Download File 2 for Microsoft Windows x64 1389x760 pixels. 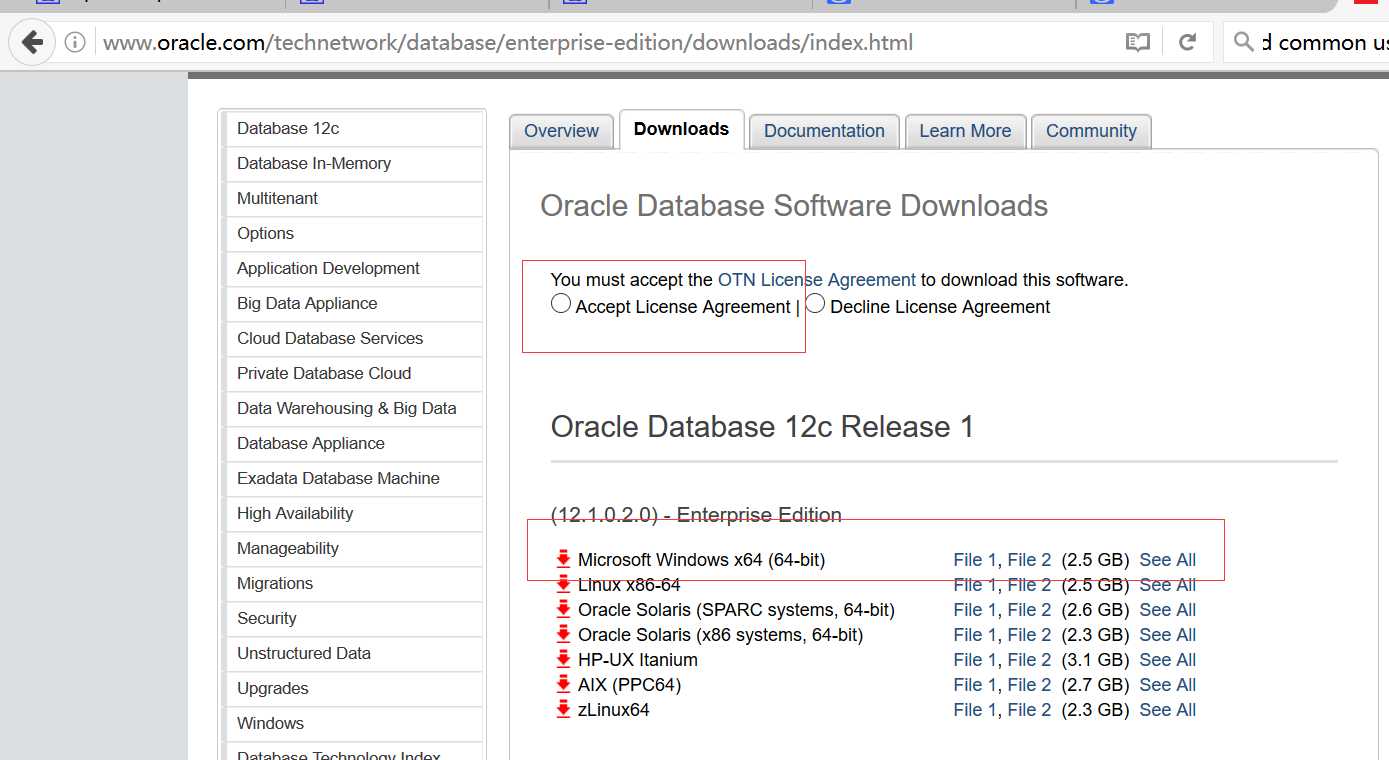click(x=1029, y=560)
